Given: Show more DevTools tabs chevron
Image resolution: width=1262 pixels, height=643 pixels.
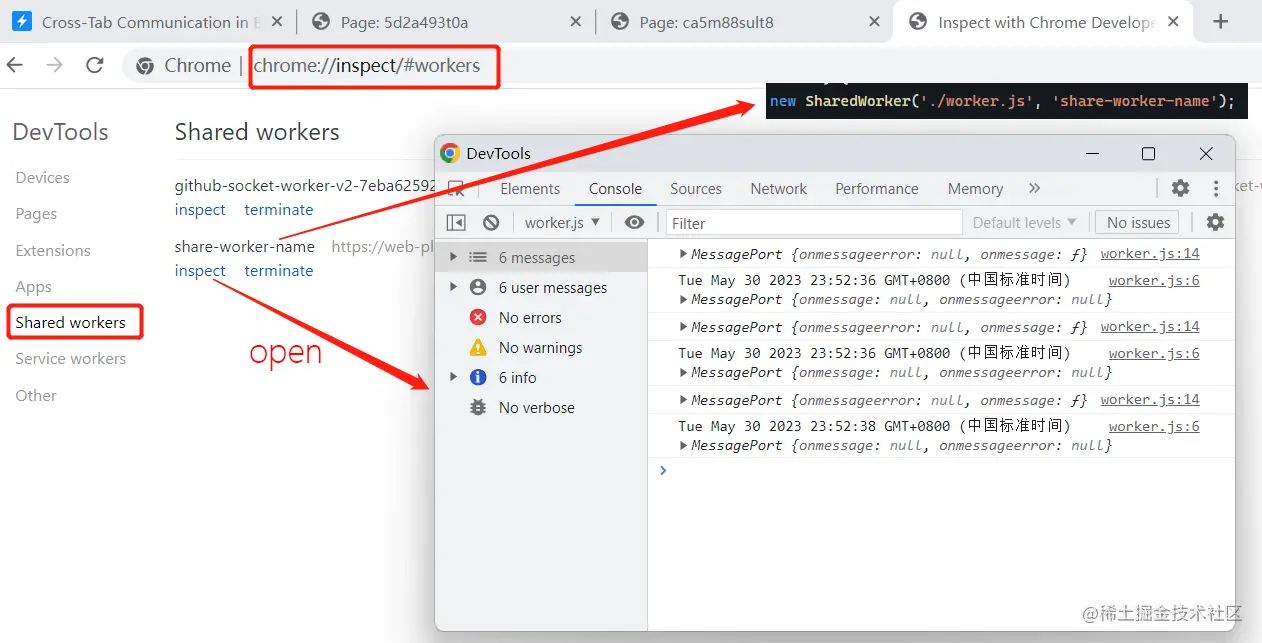Looking at the screenshot, I should pyautogui.click(x=1034, y=188).
